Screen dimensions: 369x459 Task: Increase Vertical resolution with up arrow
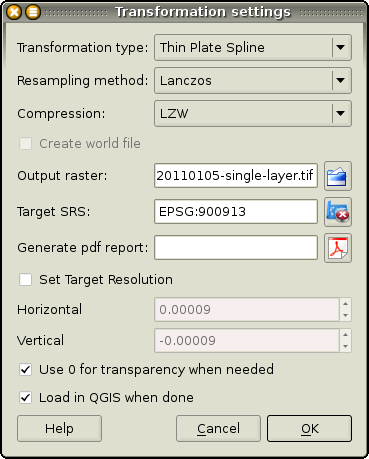pyautogui.click(x=345, y=335)
